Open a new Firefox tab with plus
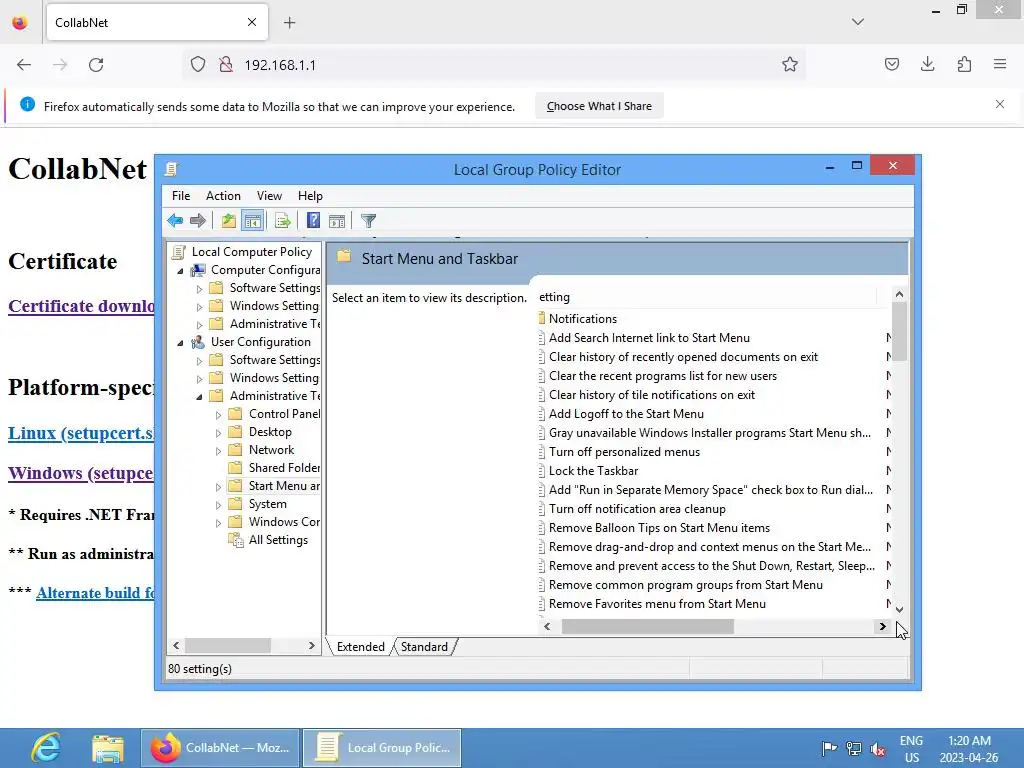 [289, 23]
